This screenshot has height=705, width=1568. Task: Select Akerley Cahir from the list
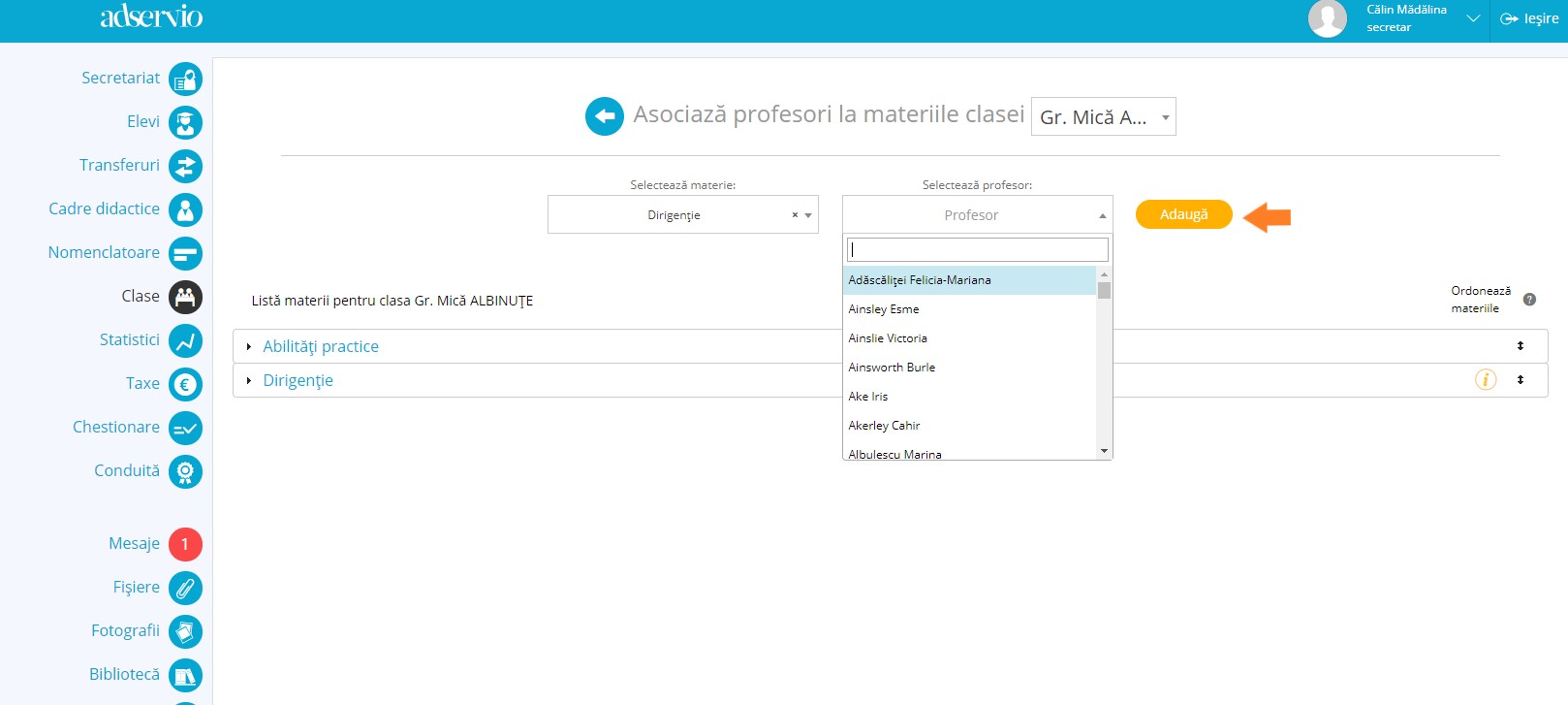coord(970,426)
